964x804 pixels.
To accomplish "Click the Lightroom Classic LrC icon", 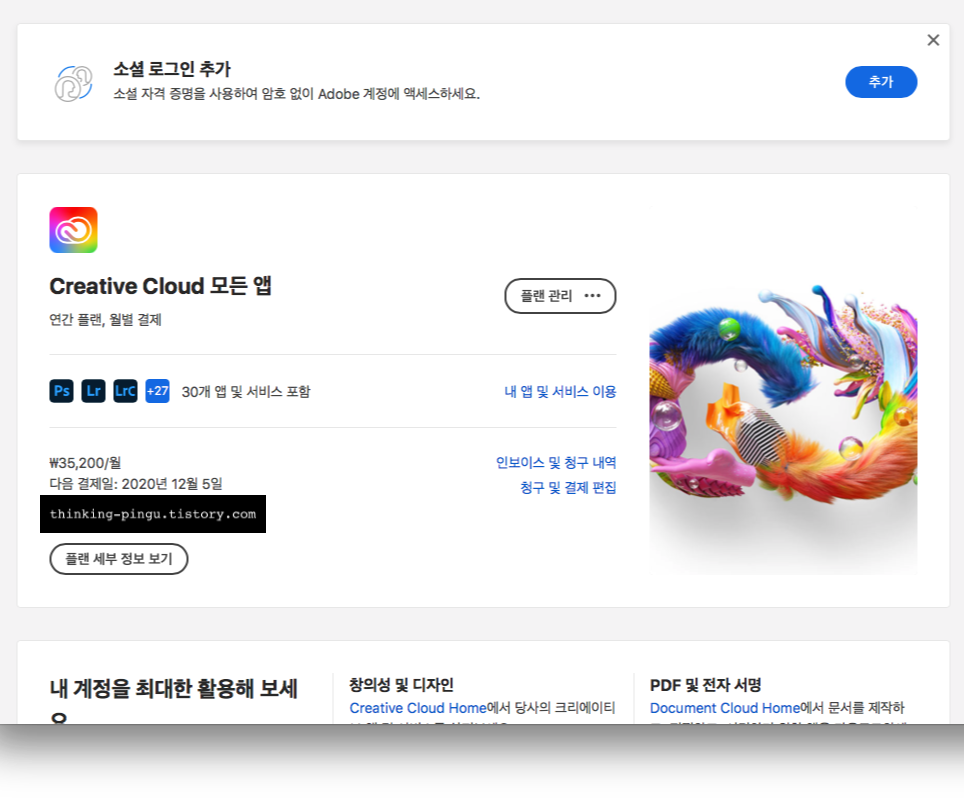I will click(x=125, y=391).
